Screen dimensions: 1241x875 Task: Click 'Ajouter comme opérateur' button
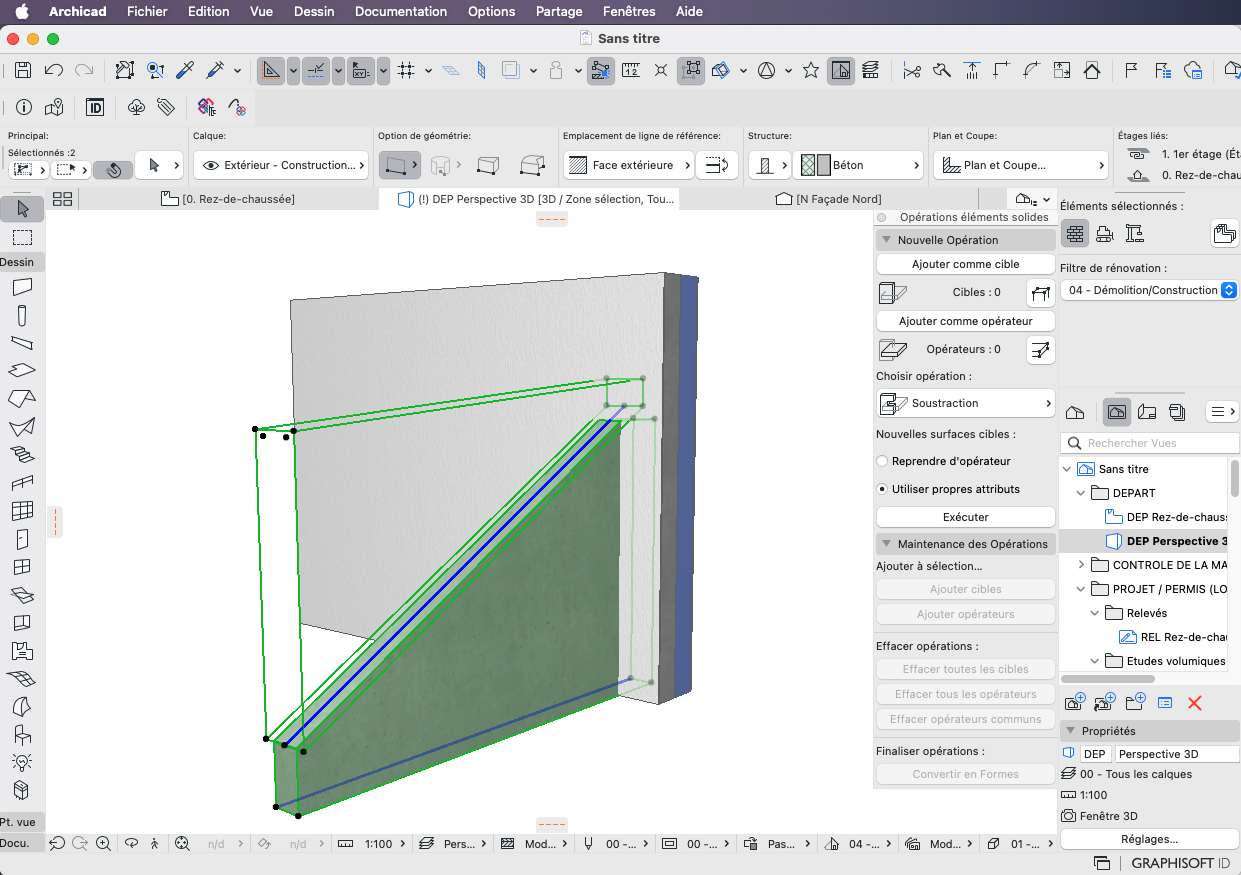966,321
